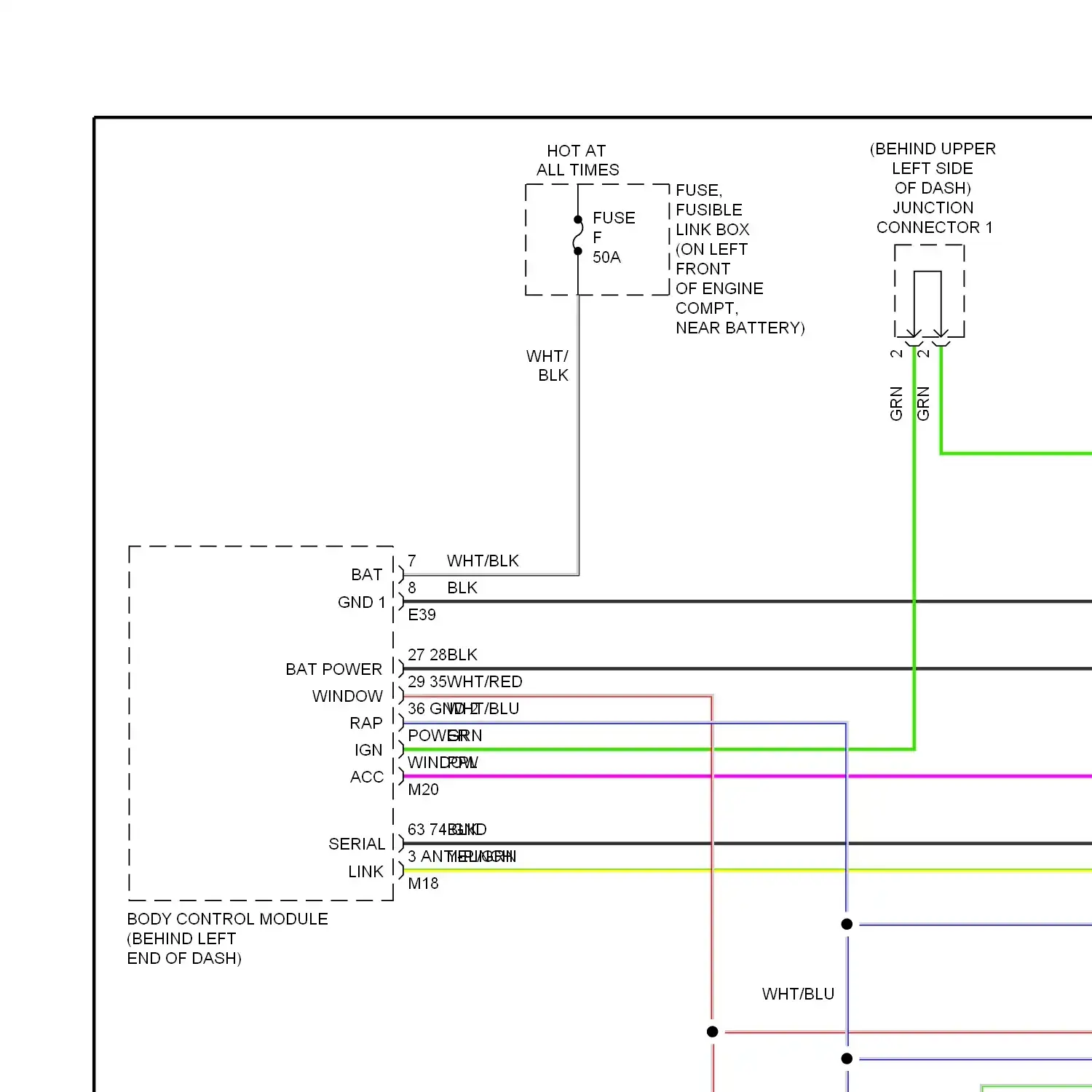The image size is (1092, 1092).
Task: Click the SERIAL terminal label
Action: click(357, 844)
